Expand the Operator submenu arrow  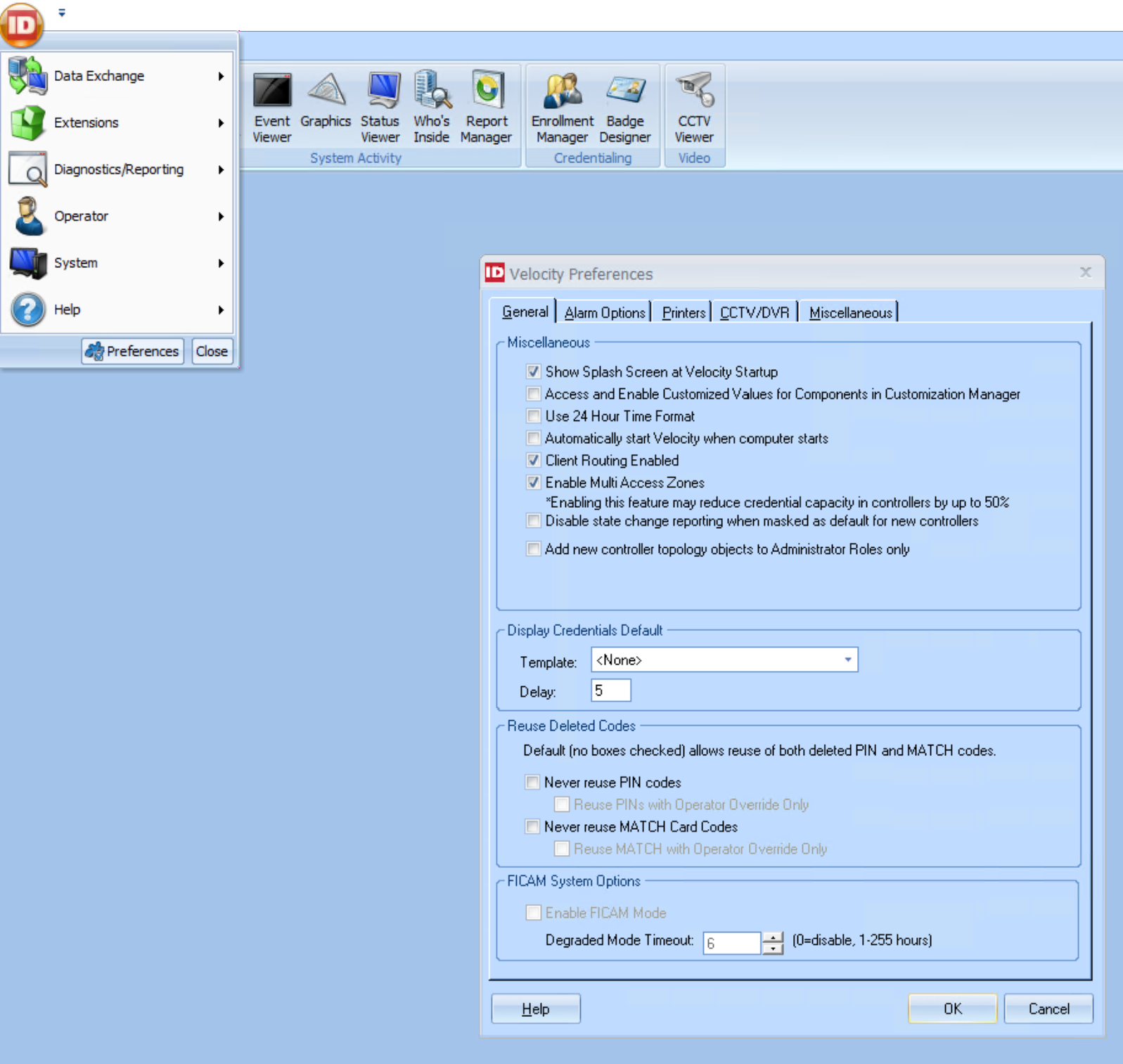221,217
